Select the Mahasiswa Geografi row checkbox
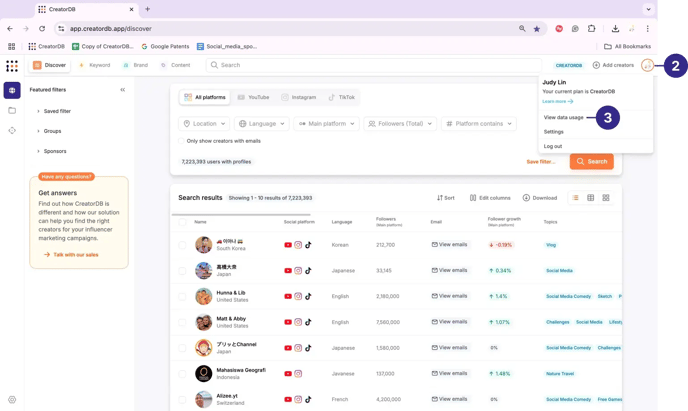The image size is (688, 411). [182, 374]
